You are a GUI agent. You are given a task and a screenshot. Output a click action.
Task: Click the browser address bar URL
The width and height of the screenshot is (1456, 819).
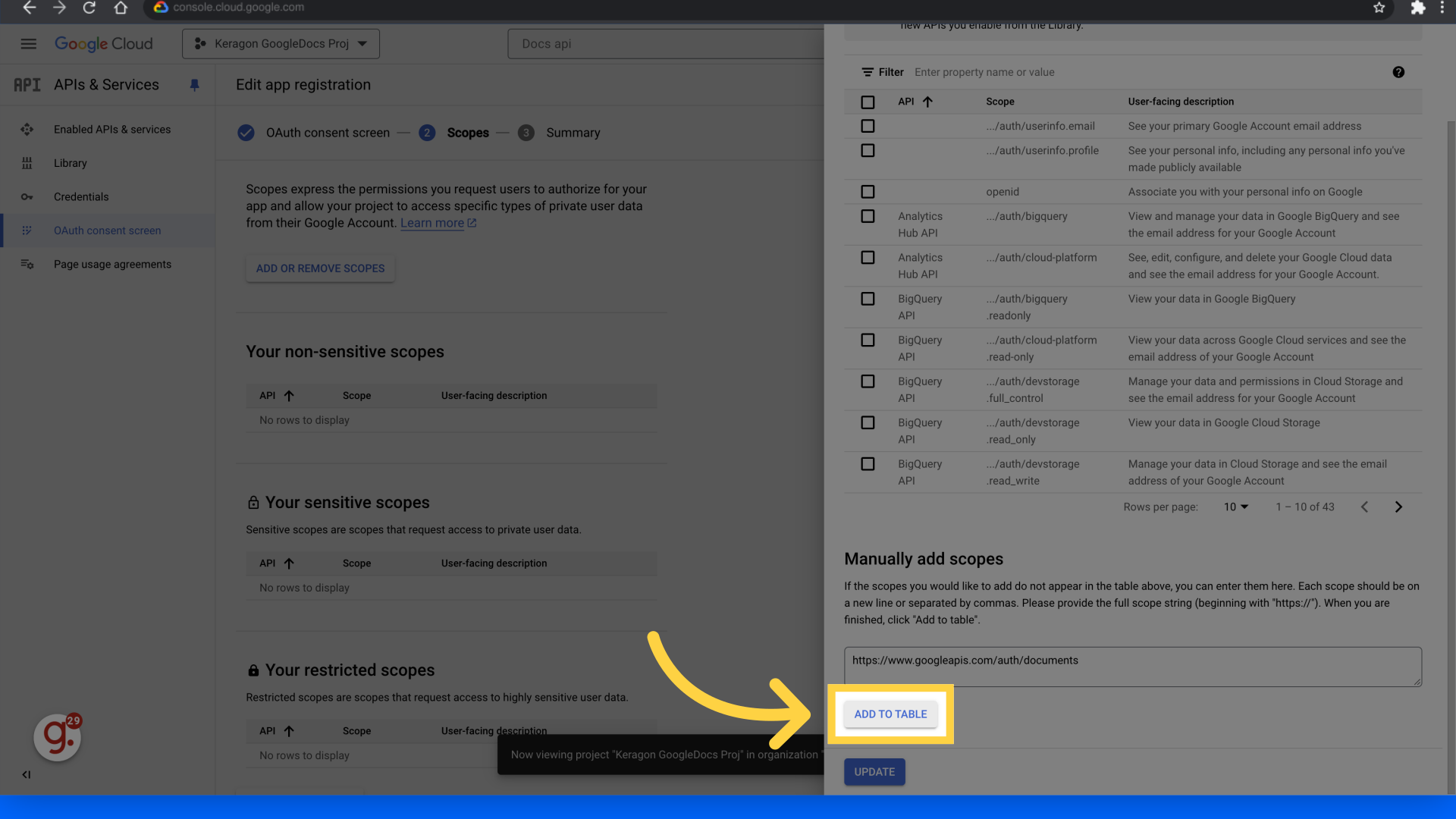pyautogui.click(x=239, y=8)
